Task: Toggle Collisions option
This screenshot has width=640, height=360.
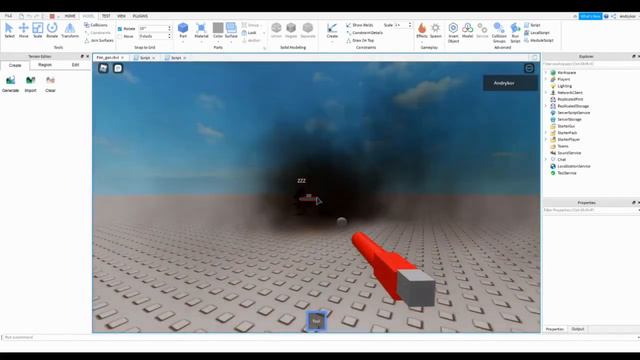Action: [96, 25]
